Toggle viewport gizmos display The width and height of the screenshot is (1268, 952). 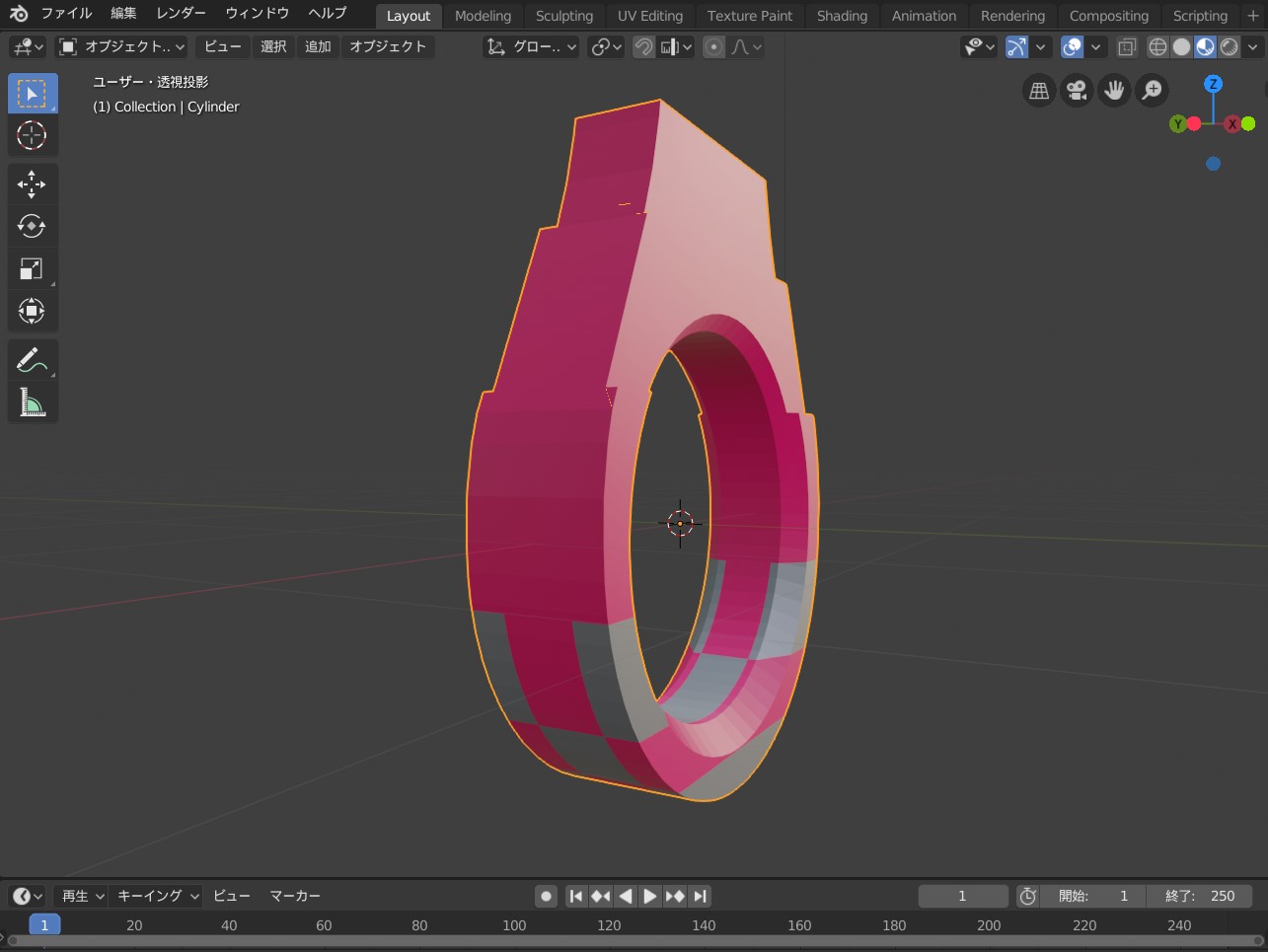(x=1016, y=46)
